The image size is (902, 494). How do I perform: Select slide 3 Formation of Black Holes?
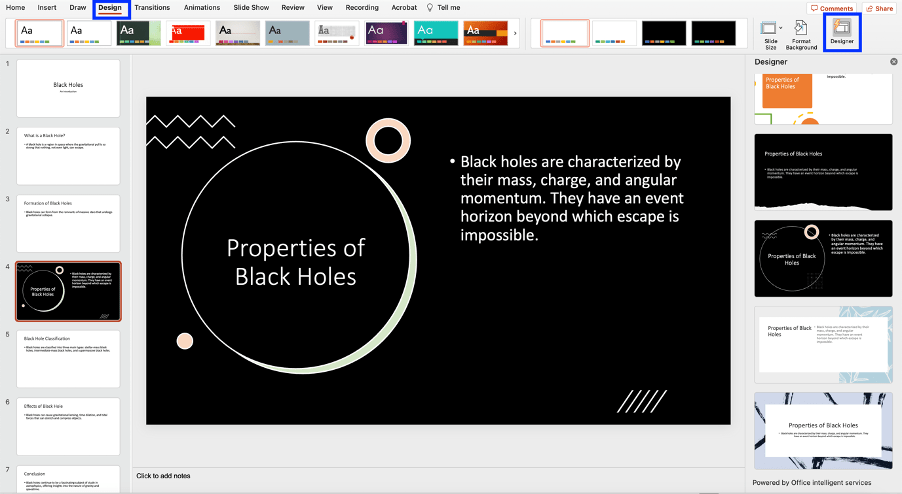[x=68, y=224]
